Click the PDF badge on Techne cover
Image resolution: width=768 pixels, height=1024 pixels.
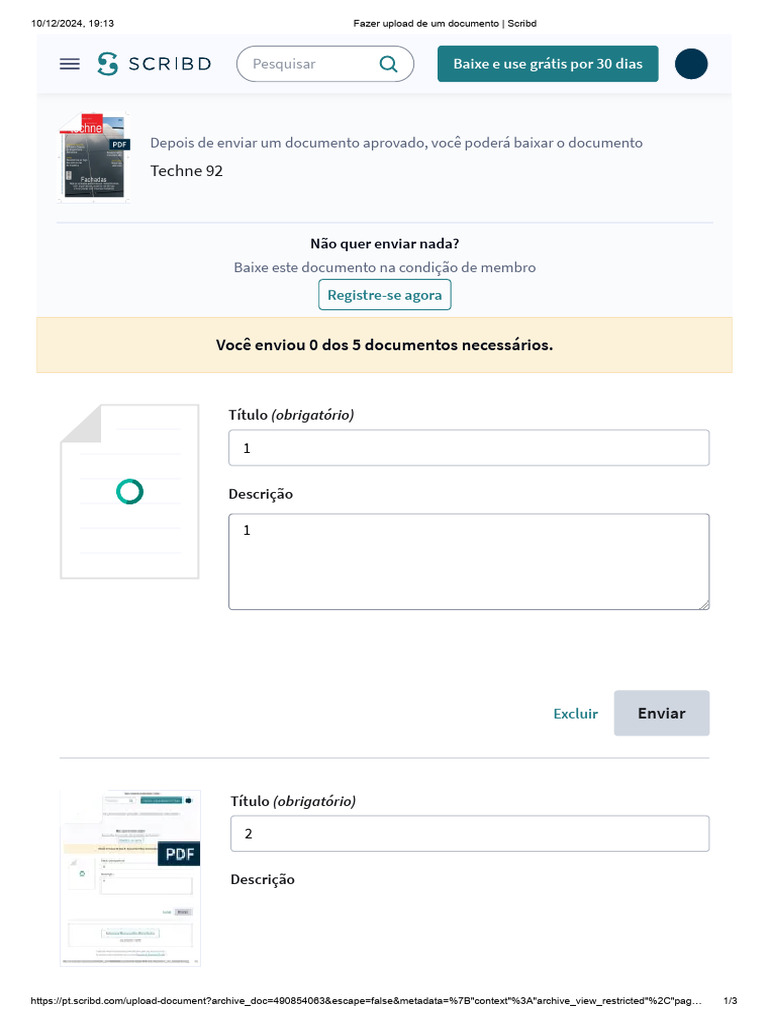119,145
